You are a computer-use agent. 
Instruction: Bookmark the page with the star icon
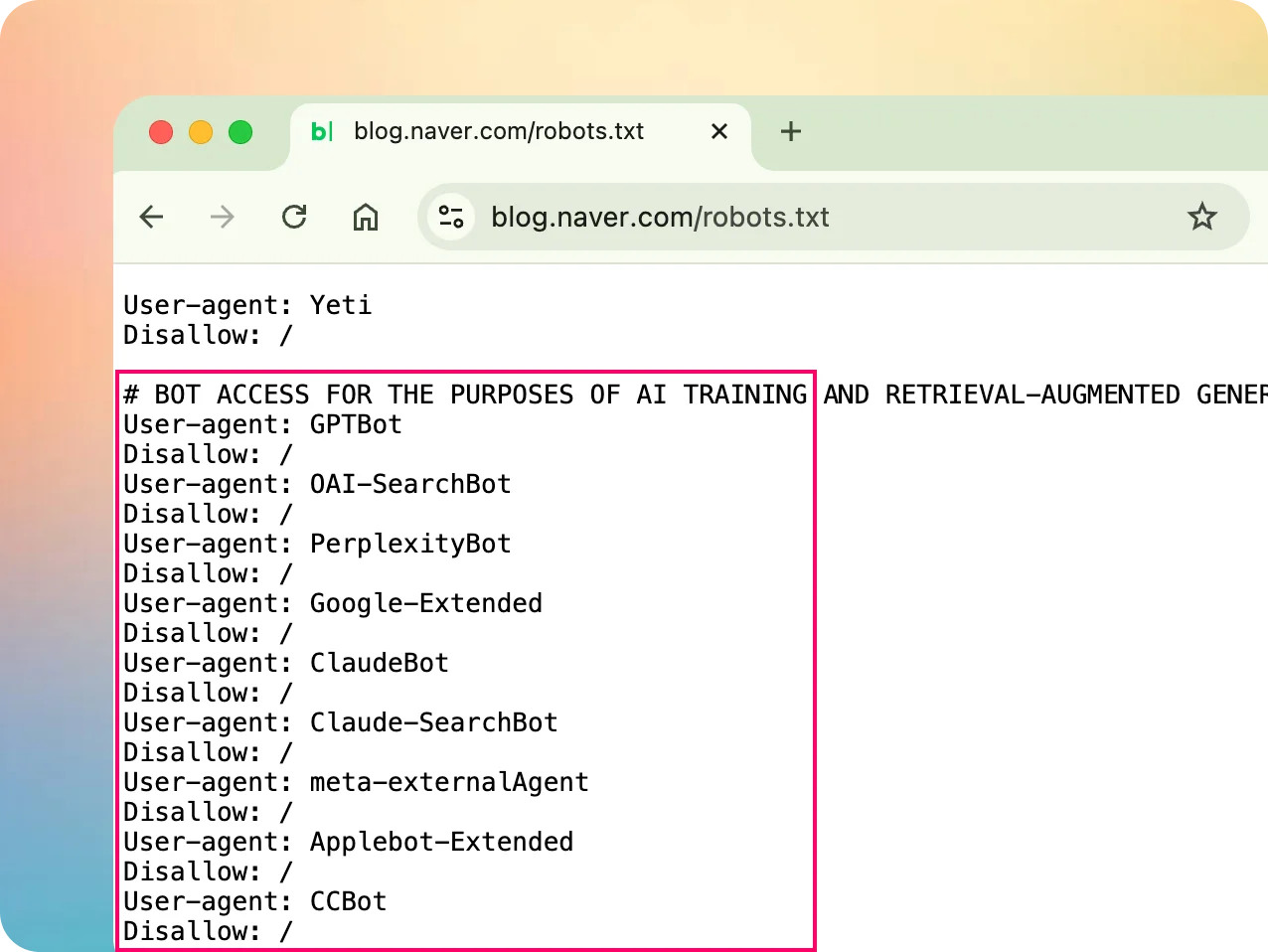[x=1202, y=217]
